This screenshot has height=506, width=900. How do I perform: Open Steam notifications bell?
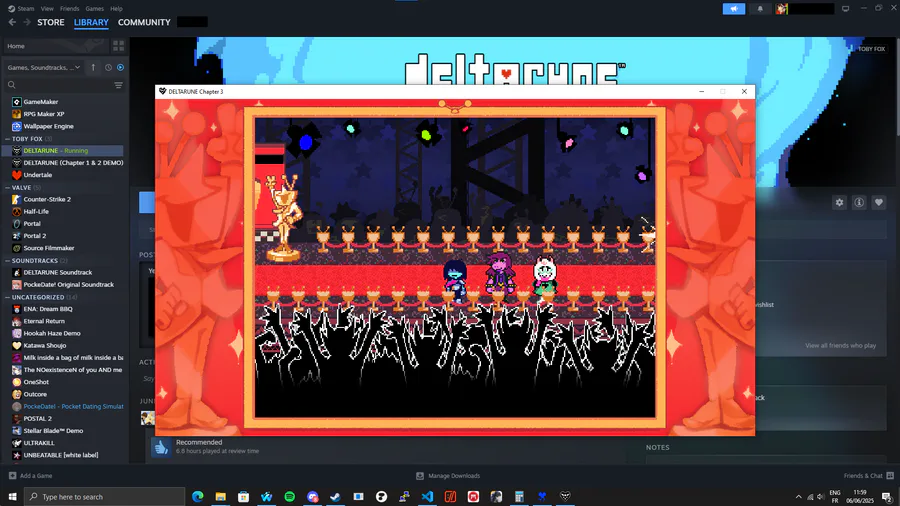coord(760,9)
